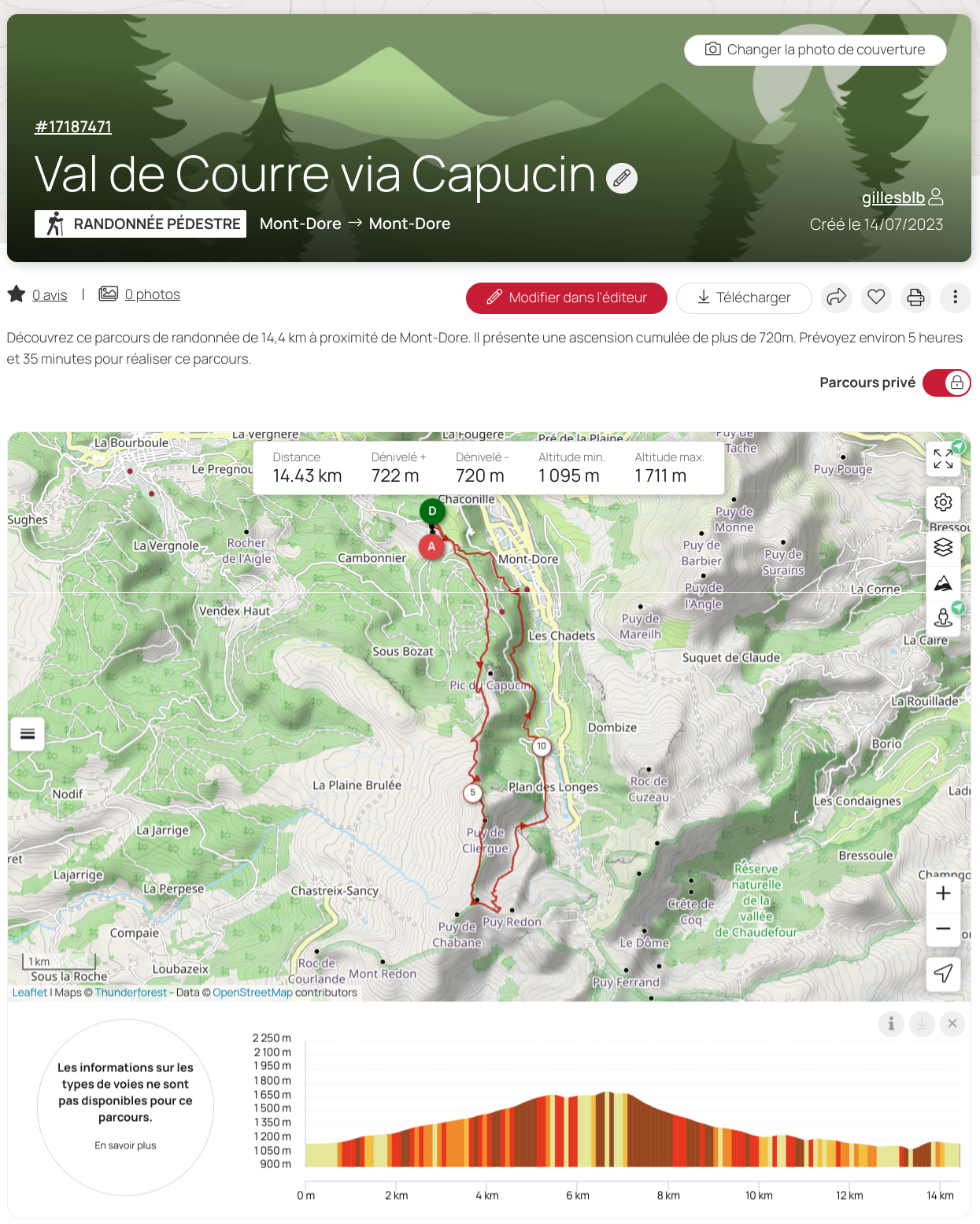Screen dimensions: 980x1224
Task: Open map layers selector
Action: pos(943,546)
